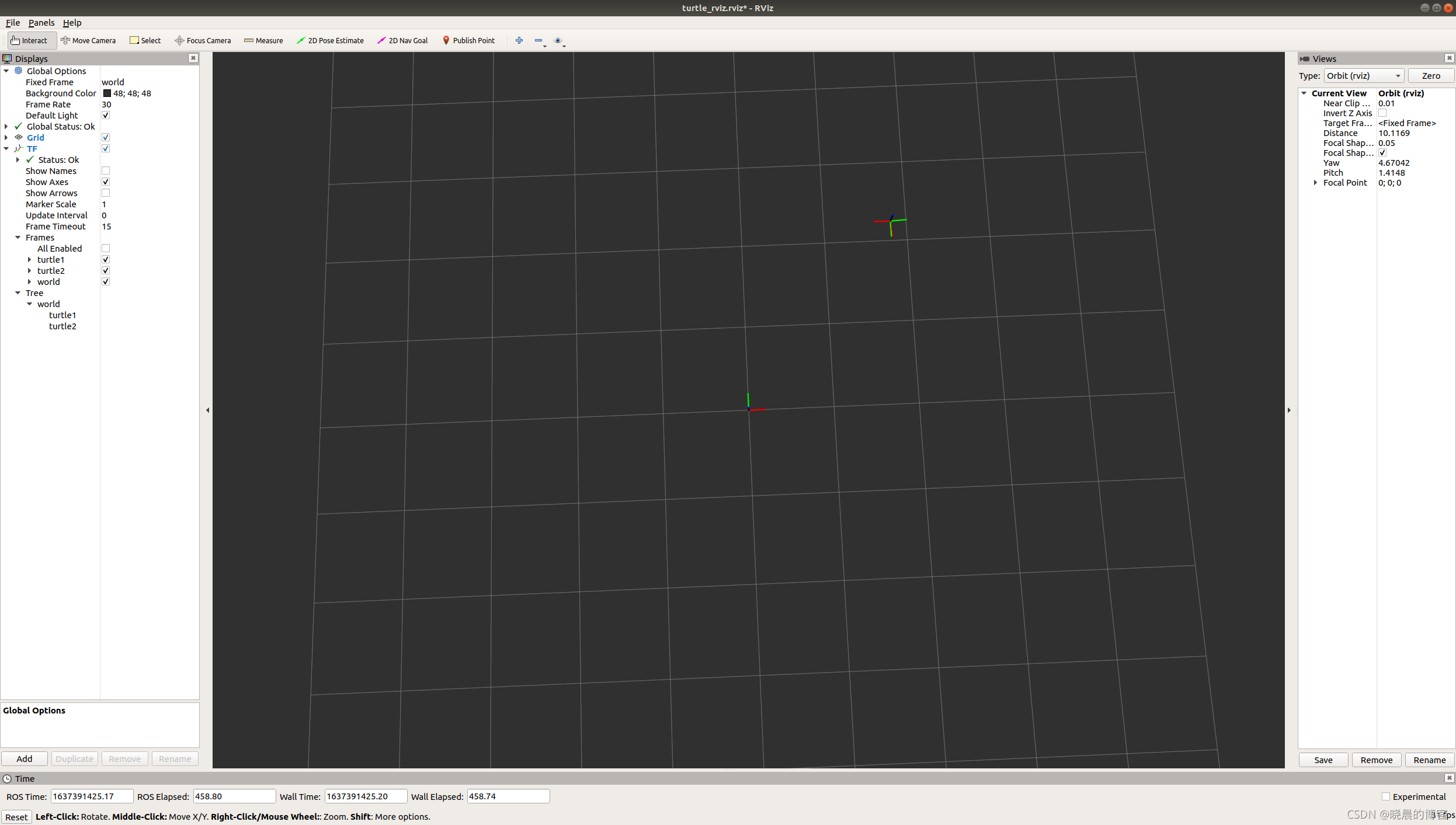Open the Panels menu

[x=41, y=23]
